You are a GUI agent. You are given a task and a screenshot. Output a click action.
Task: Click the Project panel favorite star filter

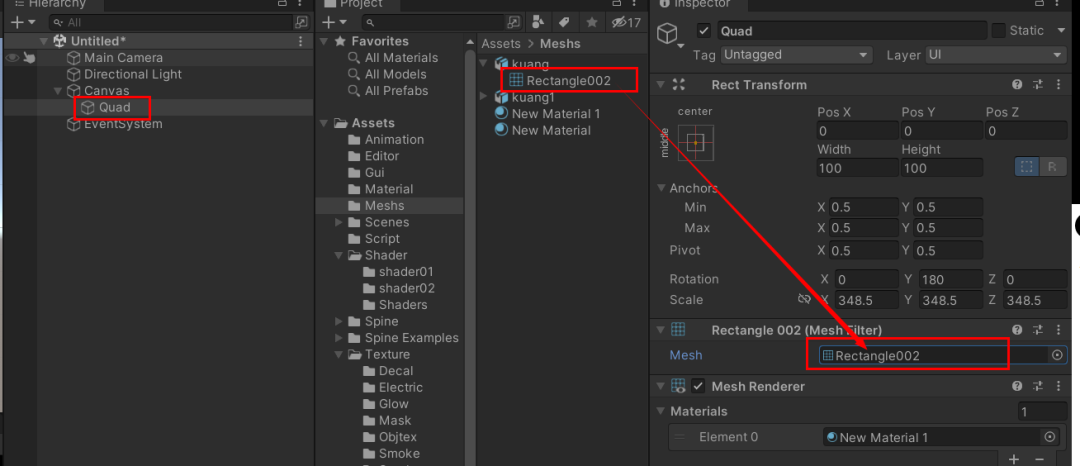(591, 22)
